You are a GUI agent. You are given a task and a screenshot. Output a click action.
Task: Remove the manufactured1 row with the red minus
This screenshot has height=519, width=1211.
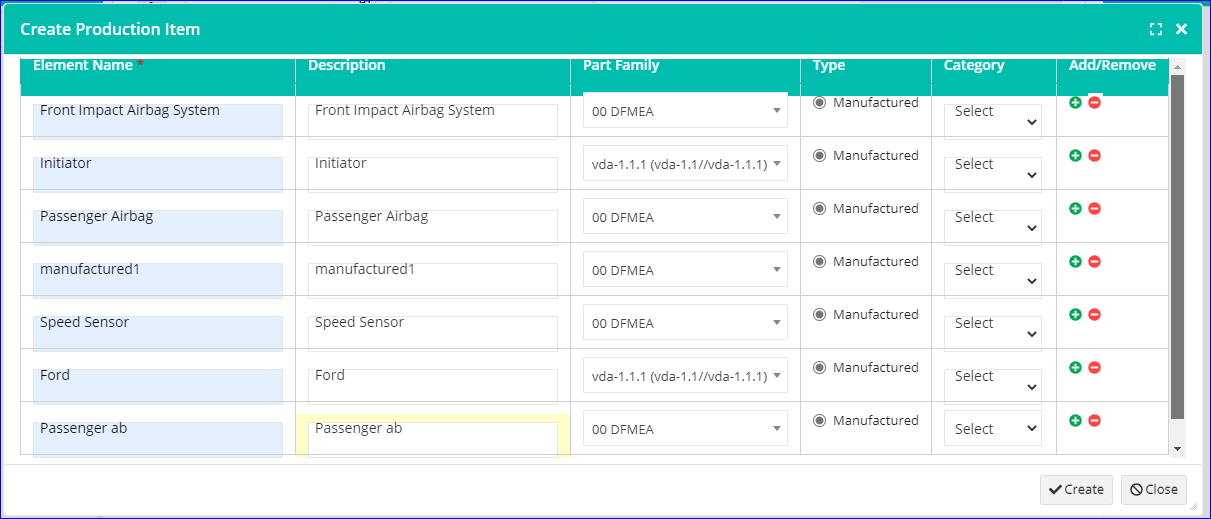(1094, 262)
